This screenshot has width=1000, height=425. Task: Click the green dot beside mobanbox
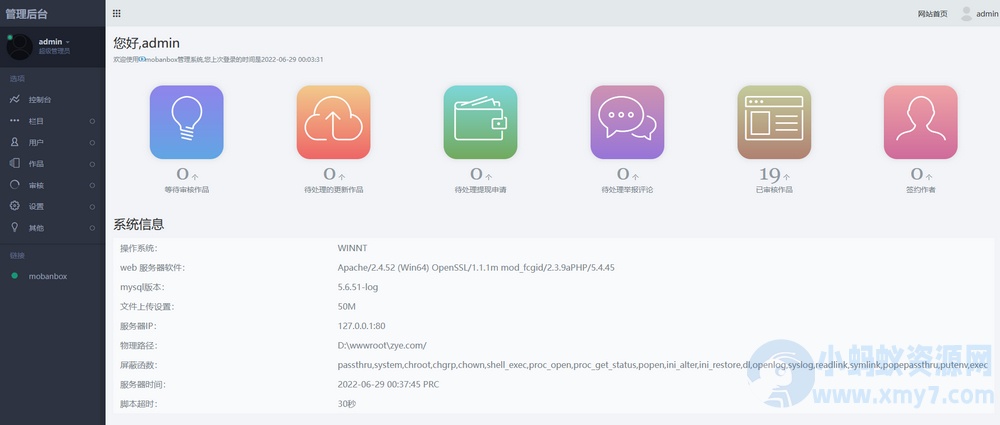[x=15, y=276]
